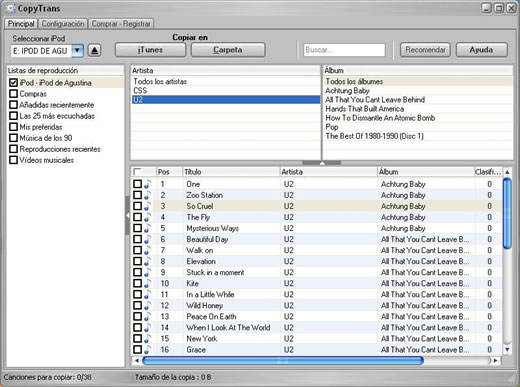The height and width of the screenshot is (387, 520).
Task: Sort tracks by the Clasifi... column header
Action: click(x=488, y=172)
